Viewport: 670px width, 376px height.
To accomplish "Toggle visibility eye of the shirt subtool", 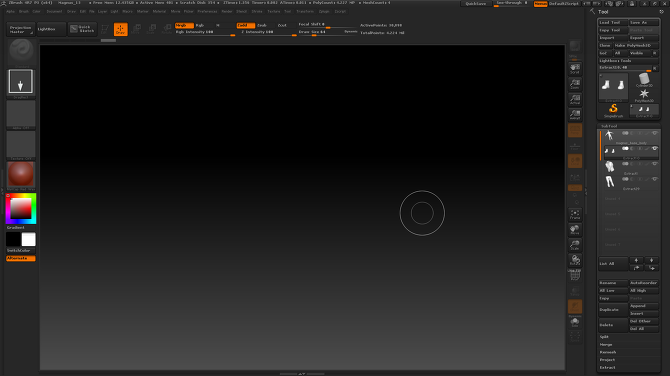I will tap(655, 164).
